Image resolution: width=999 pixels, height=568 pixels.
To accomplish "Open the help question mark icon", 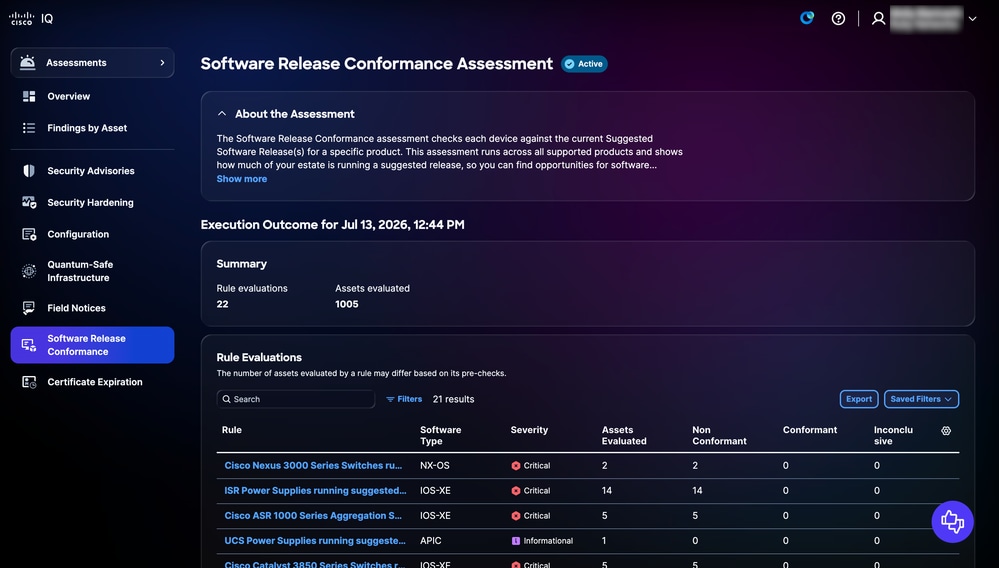I will pyautogui.click(x=838, y=18).
